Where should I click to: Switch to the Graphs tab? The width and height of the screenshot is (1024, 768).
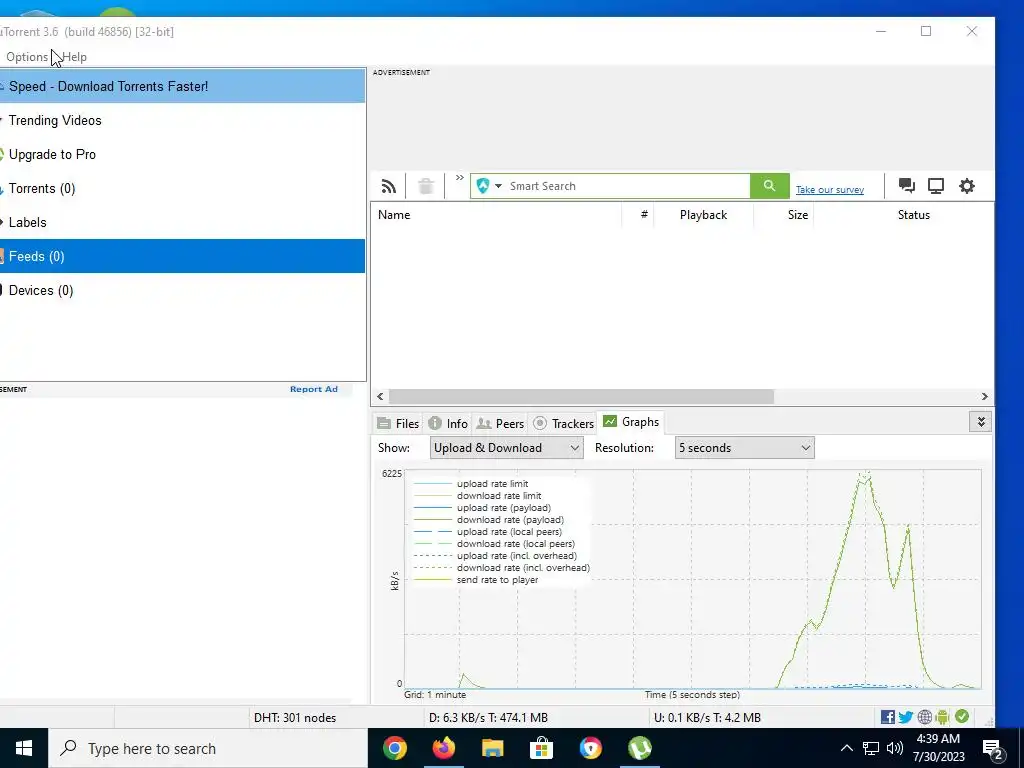631,422
